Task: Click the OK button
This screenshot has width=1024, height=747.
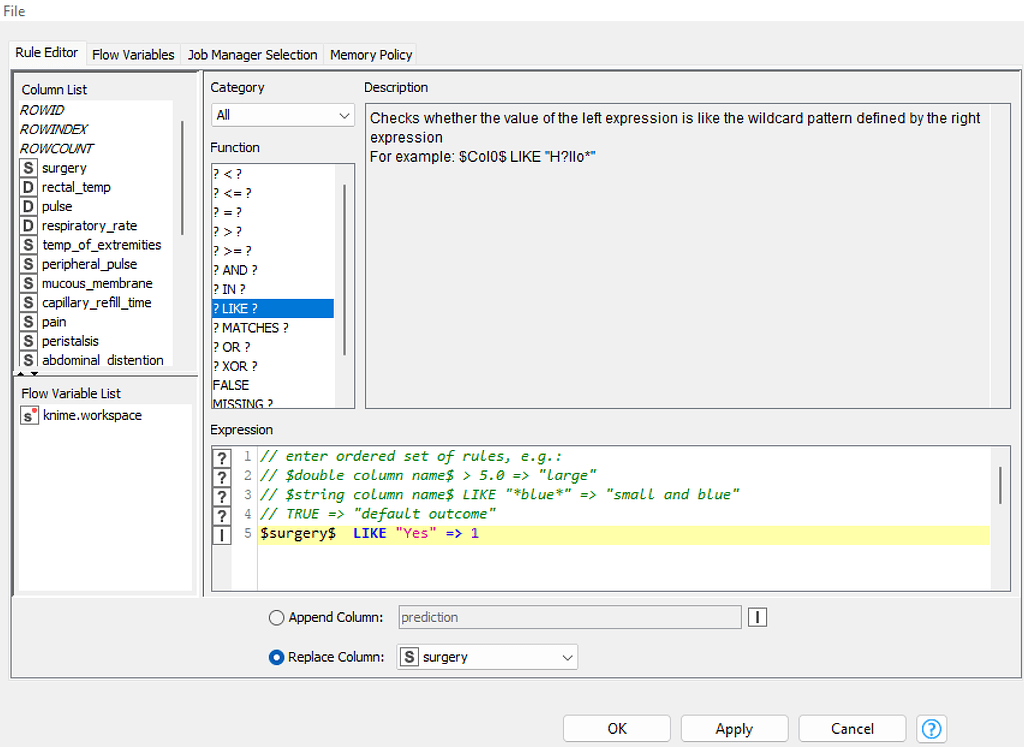Action: click(617, 728)
